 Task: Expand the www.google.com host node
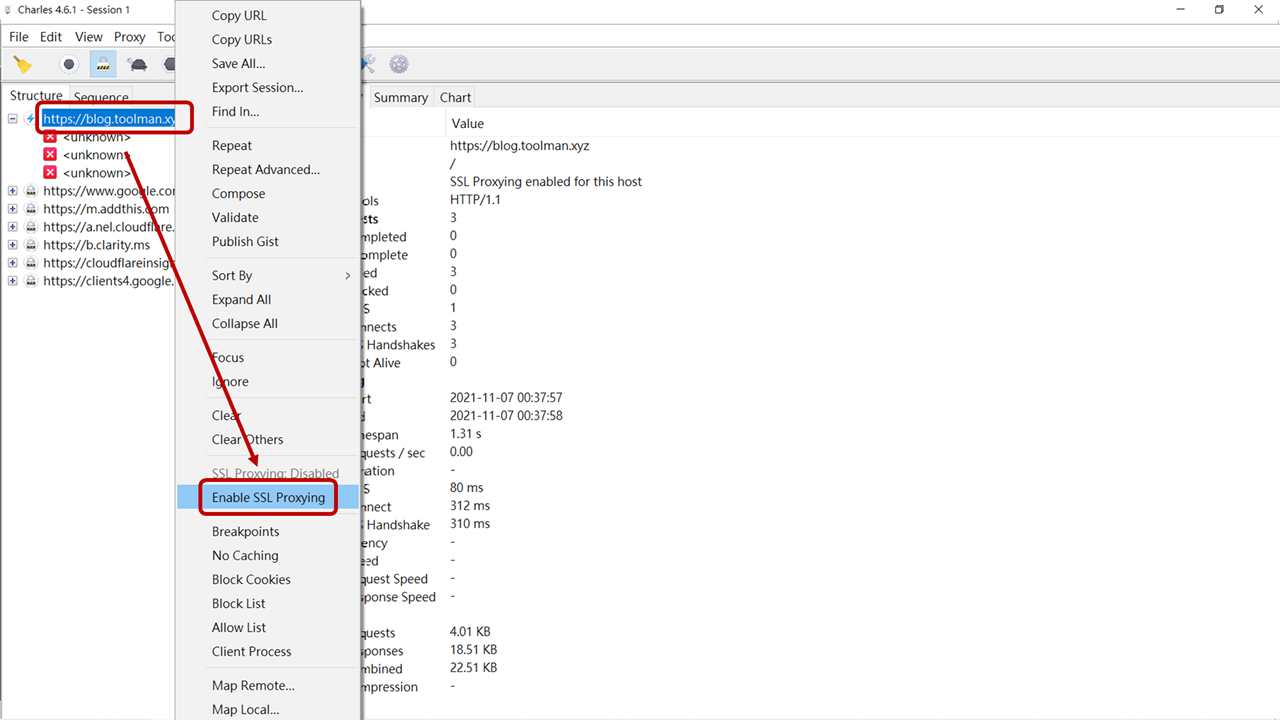(x=13, y=191)
